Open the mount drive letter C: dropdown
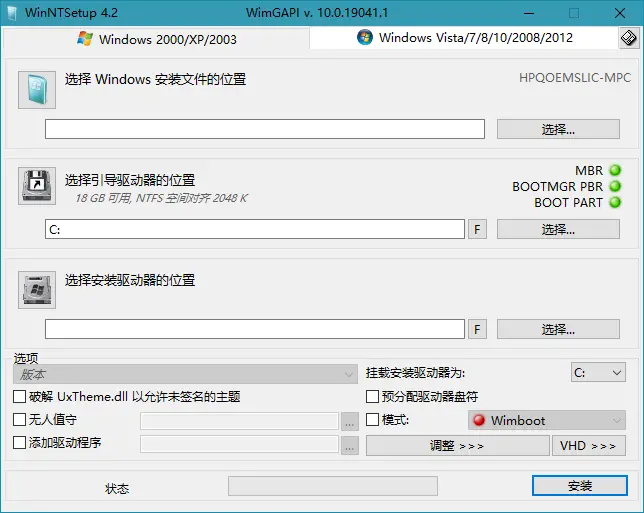The height and width of the screenshot is (513, 644). click(598, 373)
